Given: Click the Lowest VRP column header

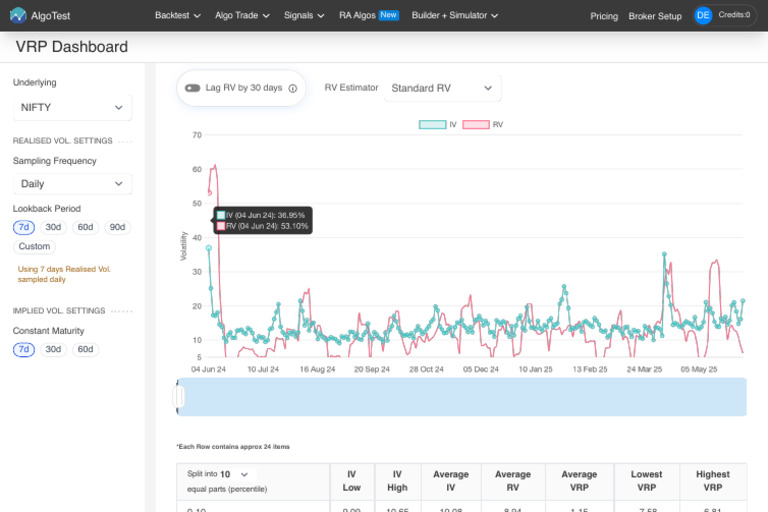Looking at the screenshot, I should [646, 481].
